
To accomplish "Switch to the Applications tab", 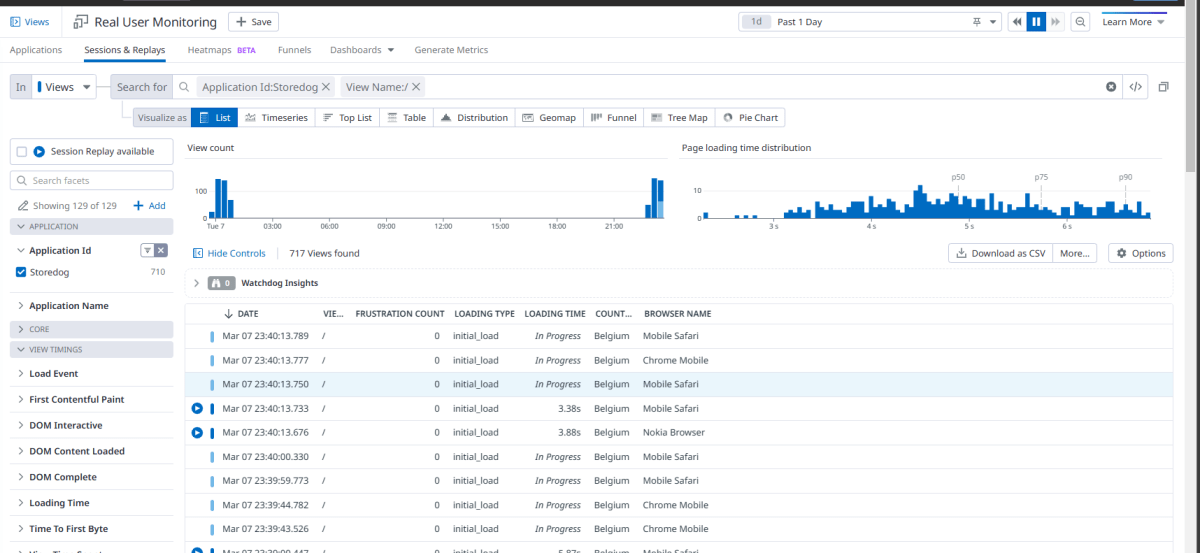I will 36,50.
